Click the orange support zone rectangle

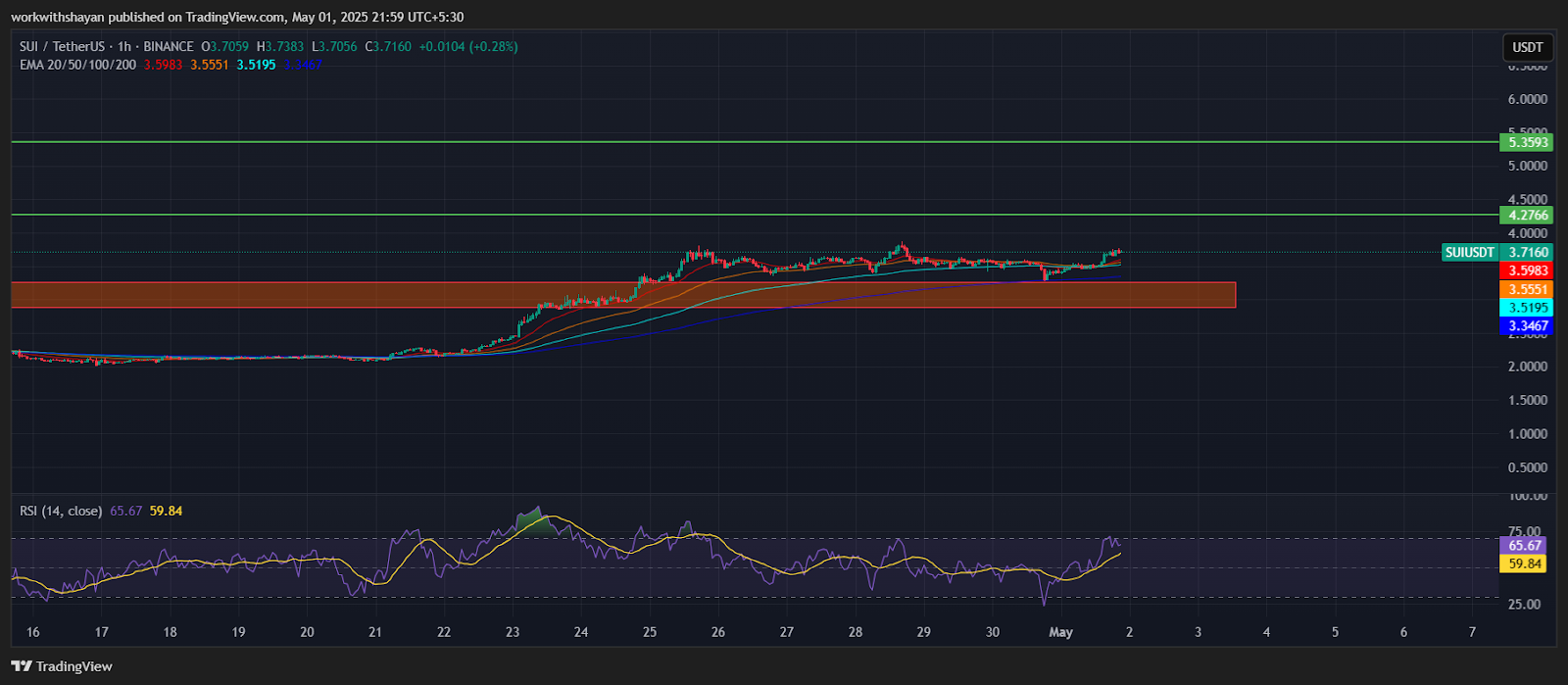pos(623,295)
